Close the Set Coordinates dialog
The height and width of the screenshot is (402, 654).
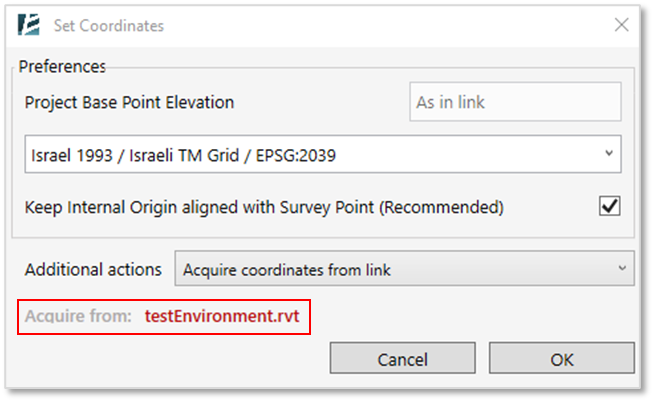[621, 25]
